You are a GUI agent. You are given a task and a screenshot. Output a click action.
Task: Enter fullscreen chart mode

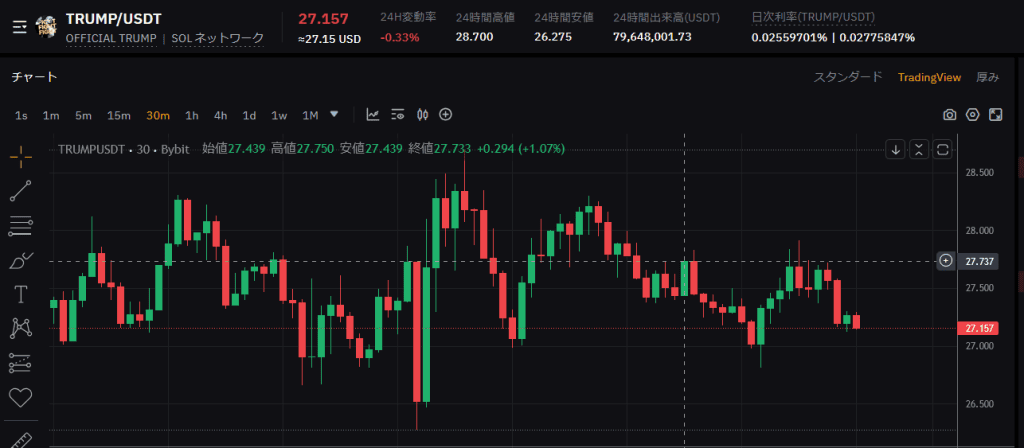click(995, 115)
